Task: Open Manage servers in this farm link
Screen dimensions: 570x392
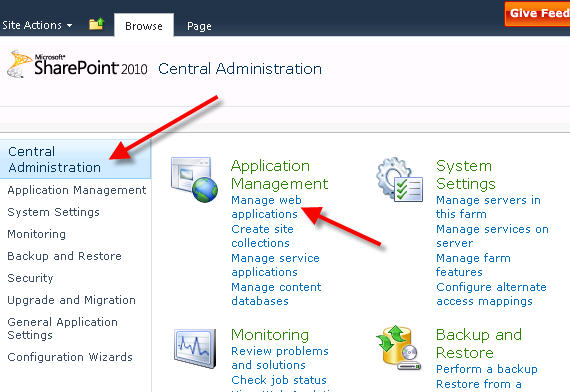Action: click(488, 207)
